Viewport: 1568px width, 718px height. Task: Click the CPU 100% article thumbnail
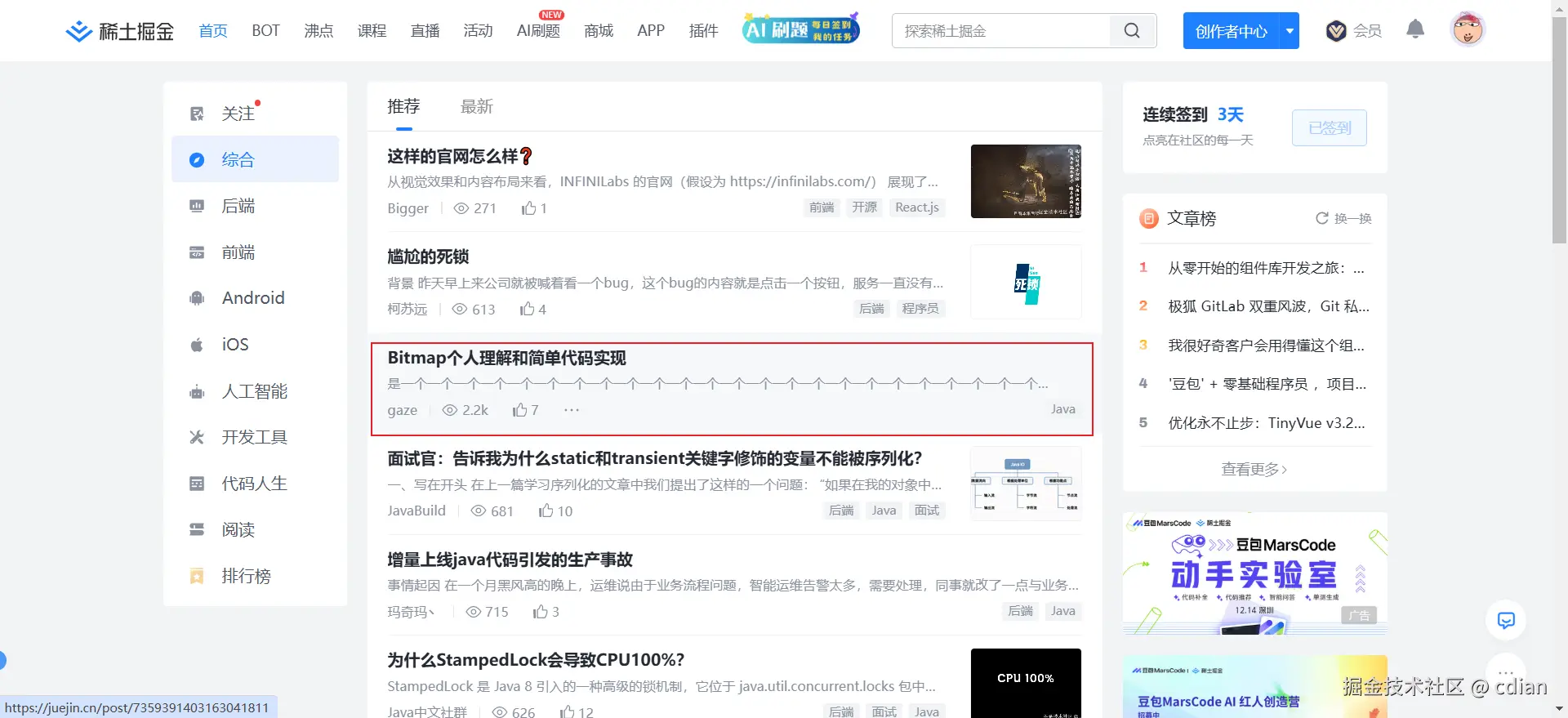click(x=1026, y=683)
